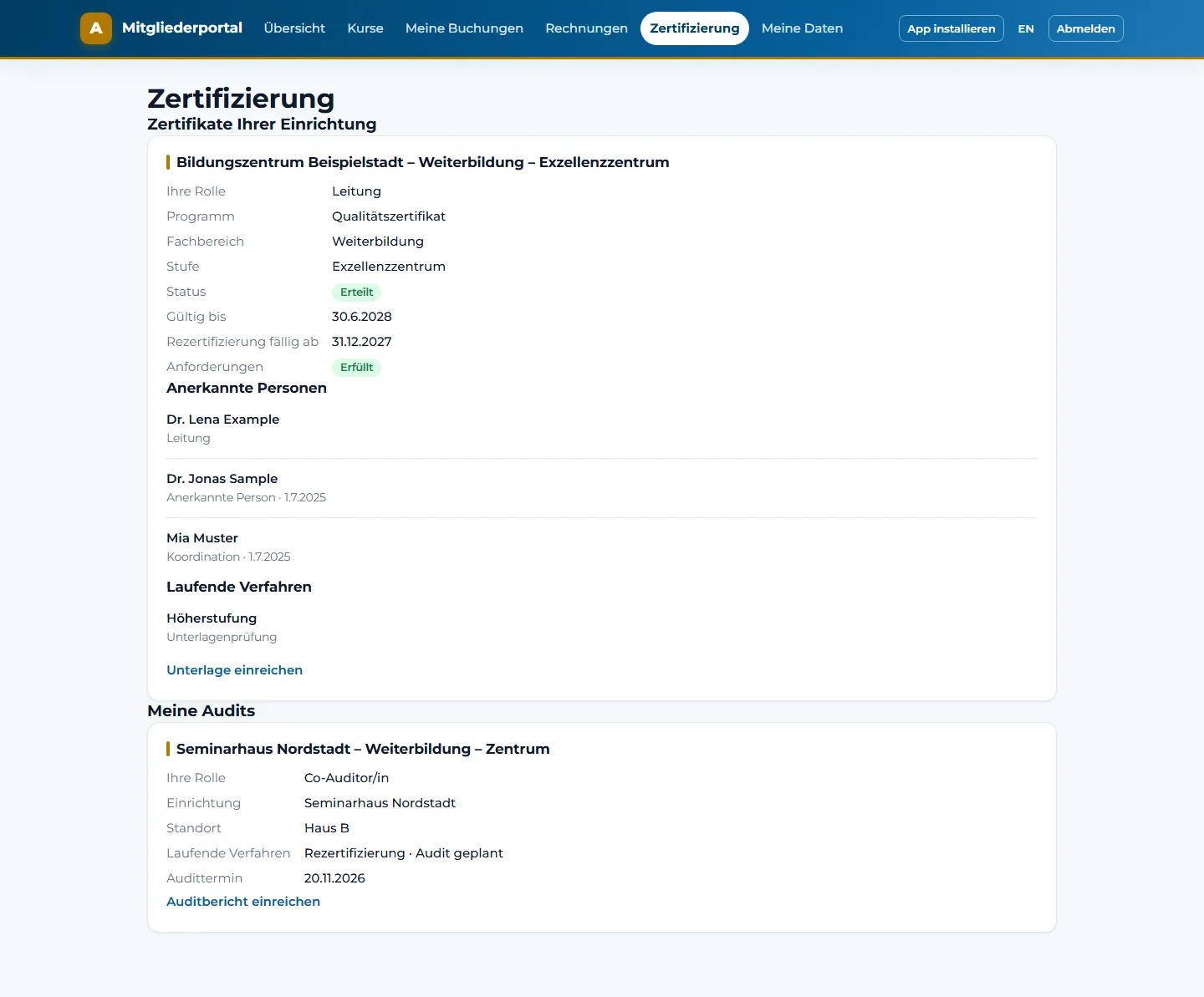Click the 'Programm' field label
This screenshot has height=997, width=1204.
(x=201, y=216)
